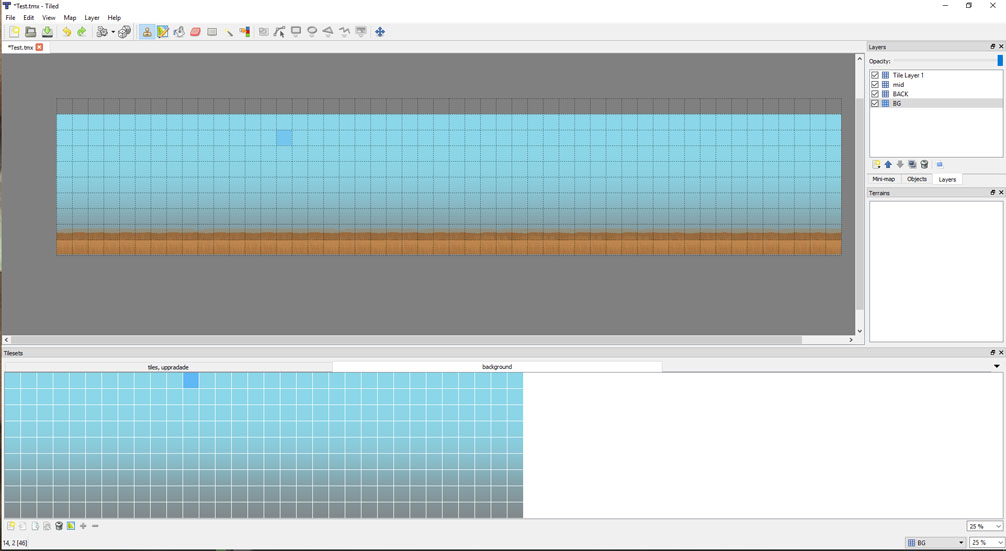Image resolution: width=1006 pixels, height=551 pixels.
Task: Select the Bucket Fill tool
Action: (179, 32)
